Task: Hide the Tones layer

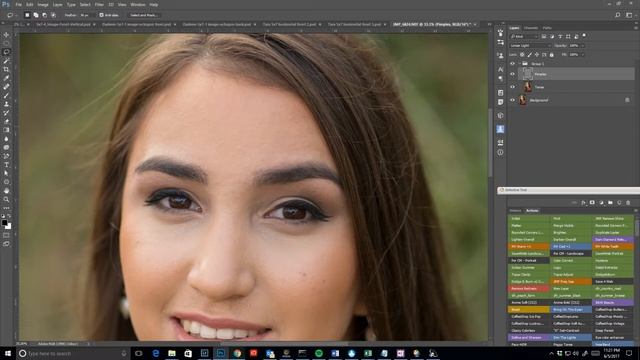Action: [x=512, y=87]
